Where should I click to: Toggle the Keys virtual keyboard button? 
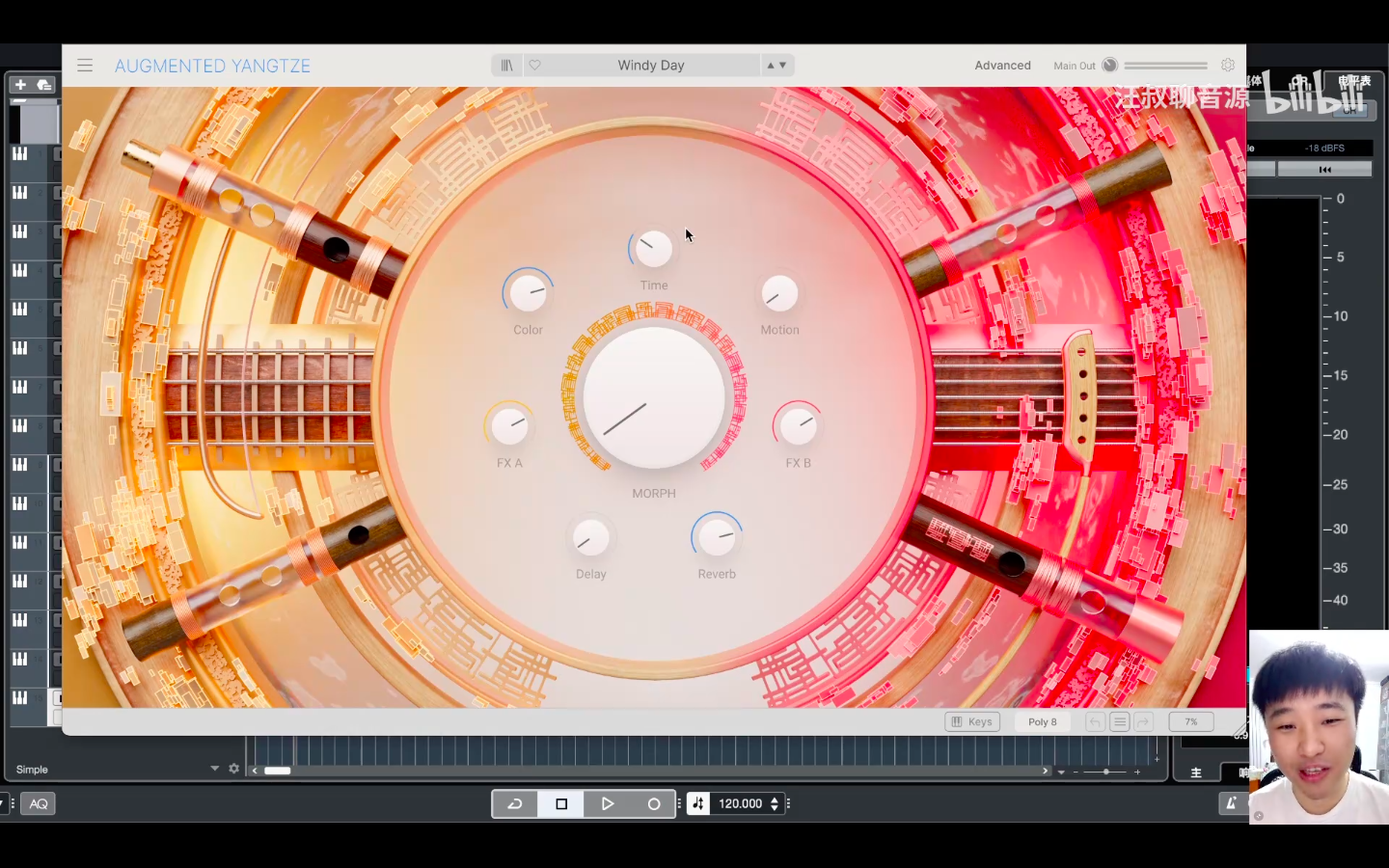pyautogui.click(x=972, y=721)
